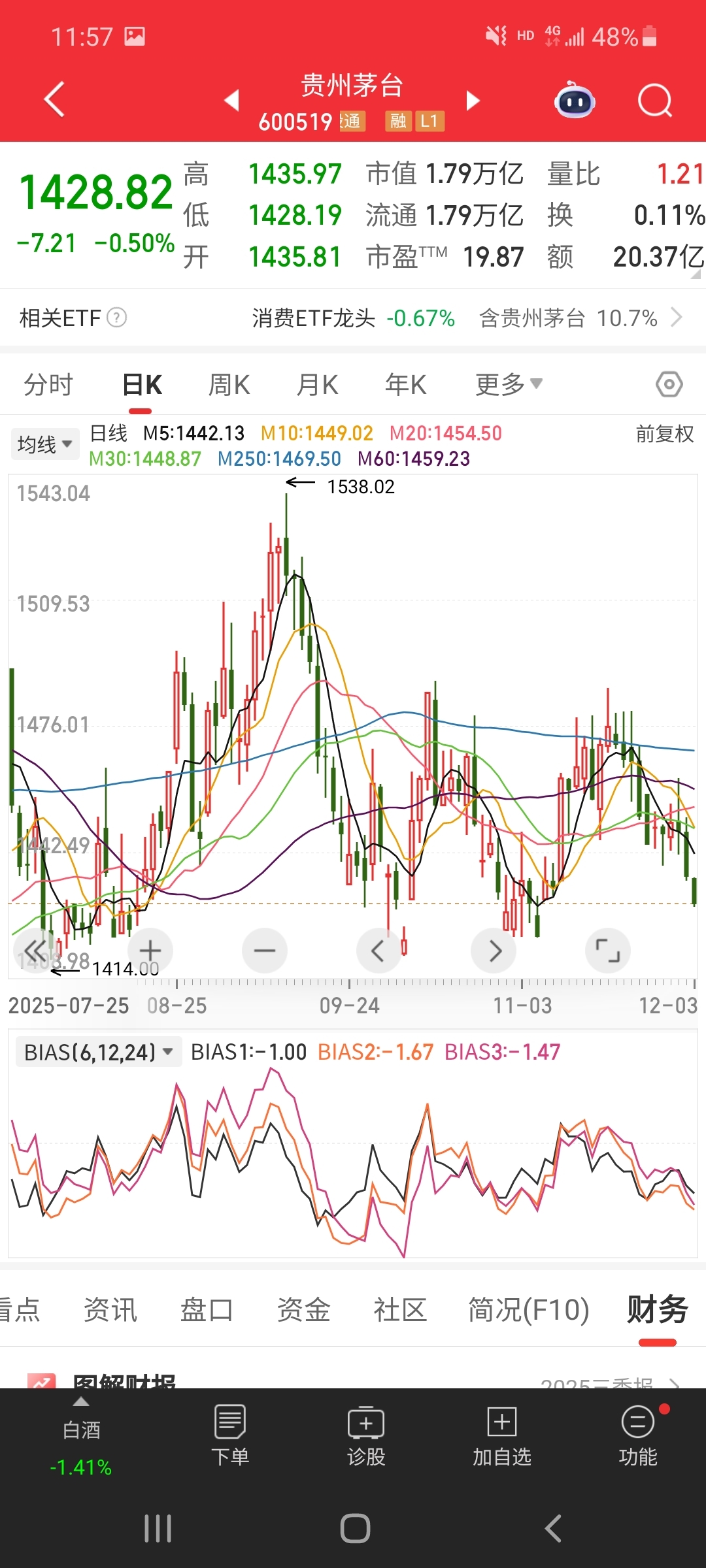The height and width of the screenshot is (1568, 706).
Task: Tap the back arrow in the header
Action: 55,99
